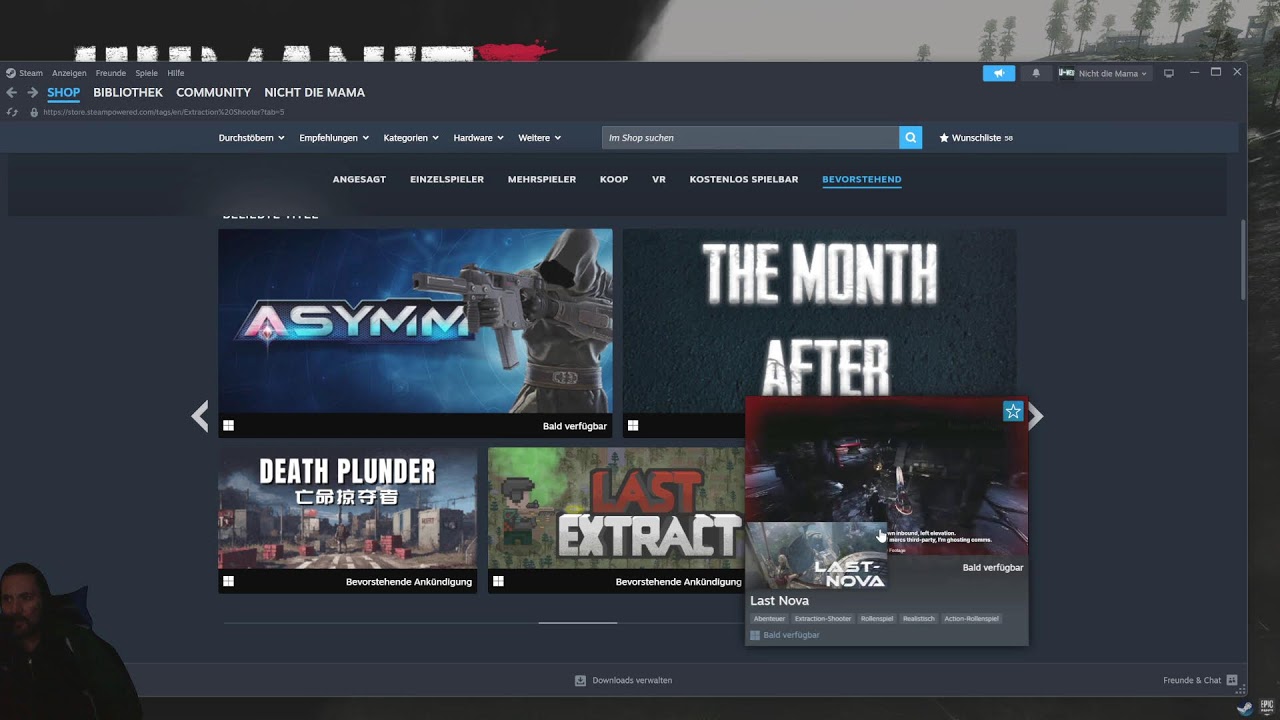Show previous titles with the left carousel arrow
This screenshot has height=720, width=1280.
click(200, 416)
